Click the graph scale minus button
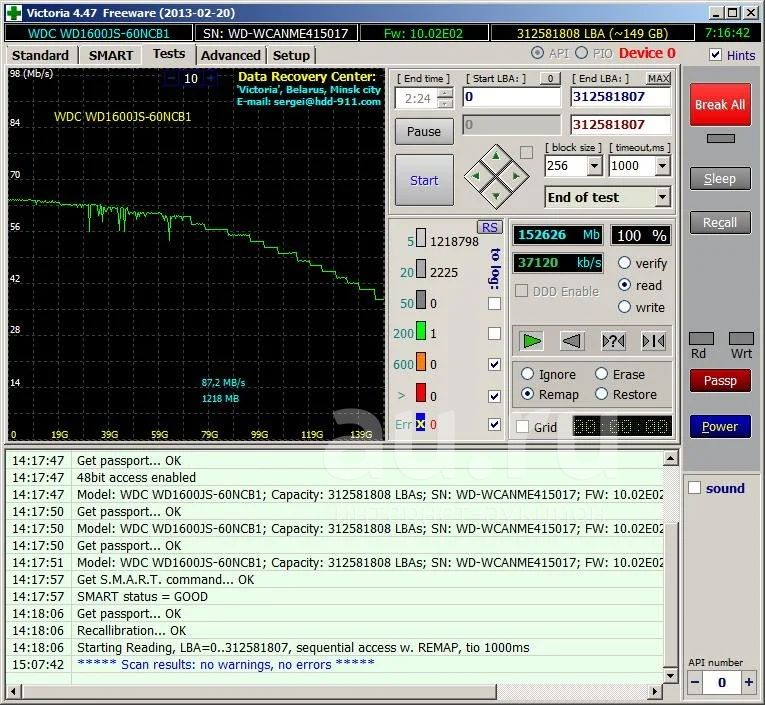This screenshot has height=705, width=765. coord(172,78)
